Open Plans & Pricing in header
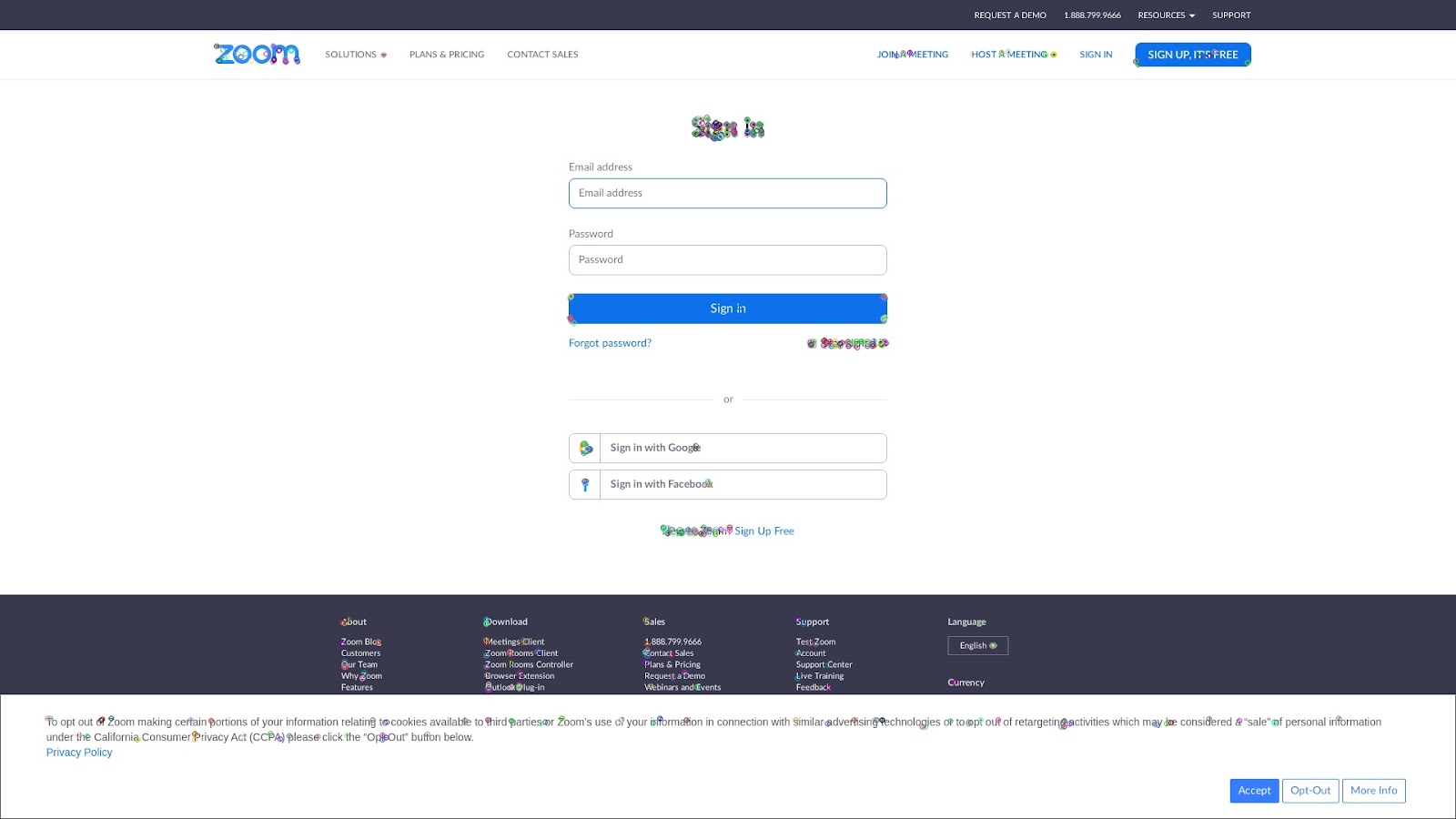Screen dimensions: 1456x819 (x=447, y=55)
